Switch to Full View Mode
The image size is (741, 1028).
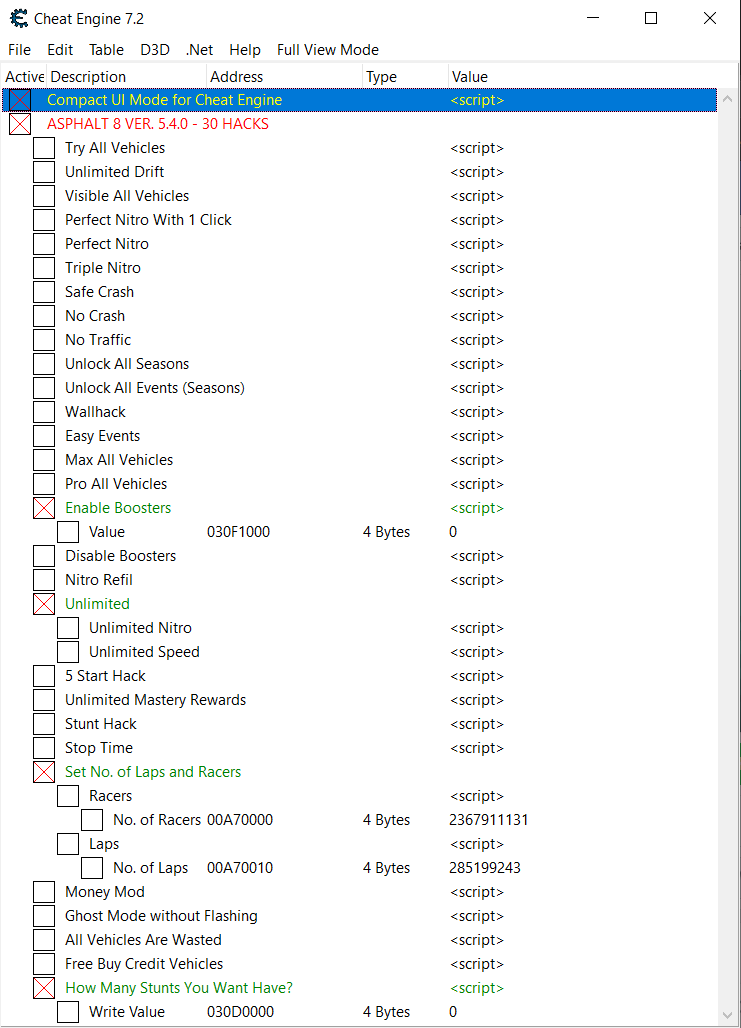pos(328,50)
